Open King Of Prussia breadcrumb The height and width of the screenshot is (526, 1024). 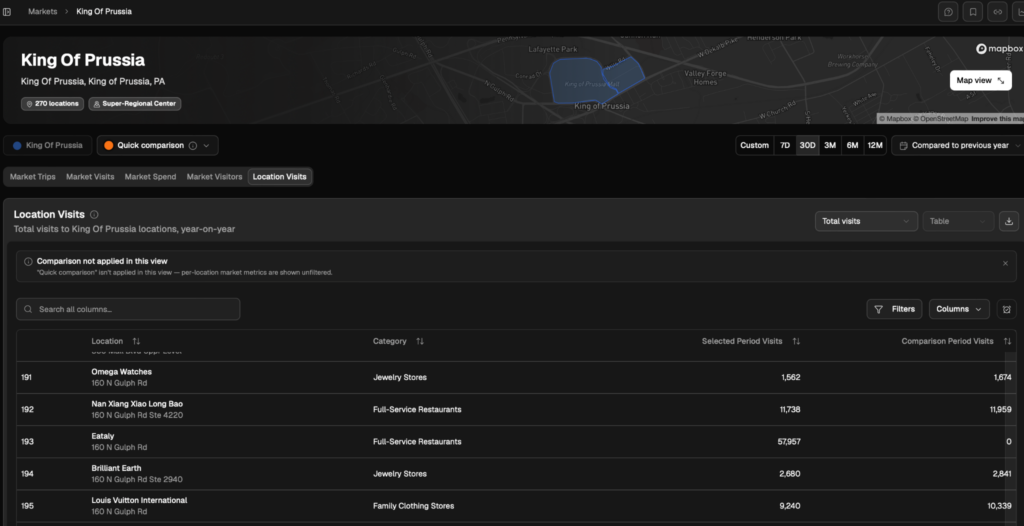104,12
